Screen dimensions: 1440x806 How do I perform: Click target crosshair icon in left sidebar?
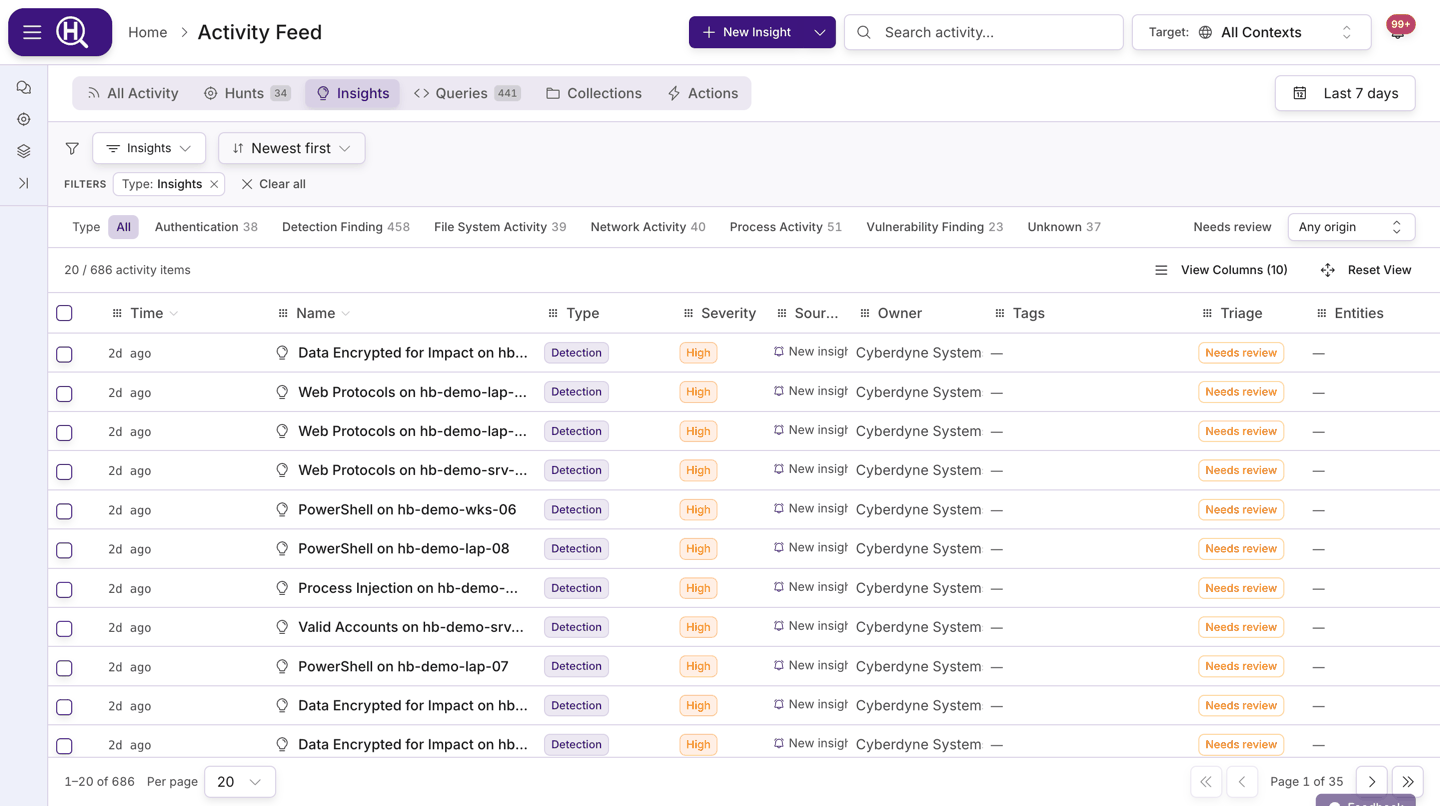23,119
